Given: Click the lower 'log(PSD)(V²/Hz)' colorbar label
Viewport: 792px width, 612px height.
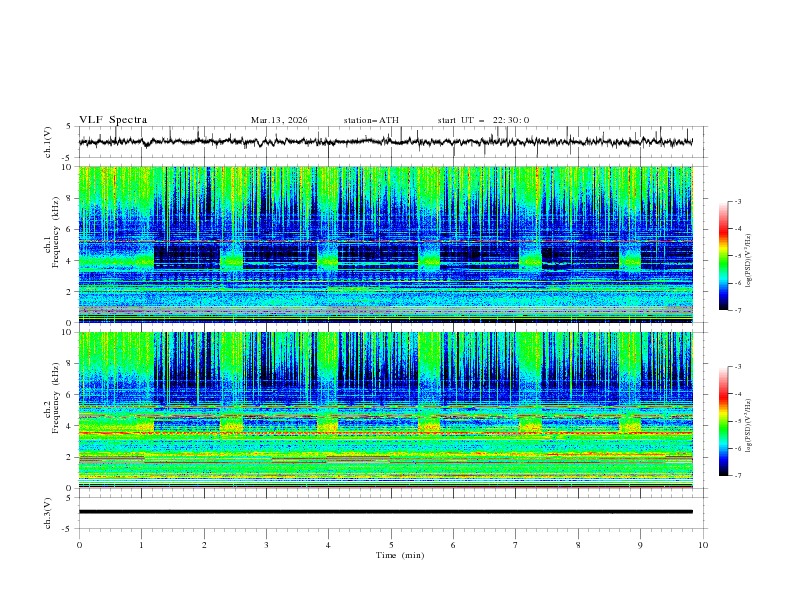Looking at the screenshot, I should [749, 426].
